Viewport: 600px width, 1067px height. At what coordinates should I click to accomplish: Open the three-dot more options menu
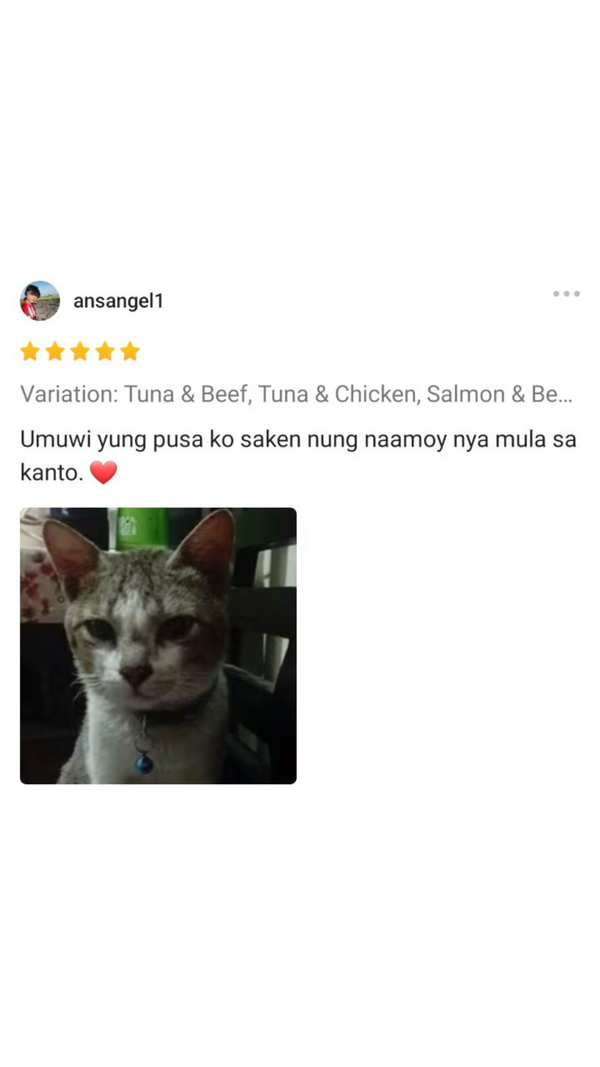pyautogui.click(x=566, y=294)
